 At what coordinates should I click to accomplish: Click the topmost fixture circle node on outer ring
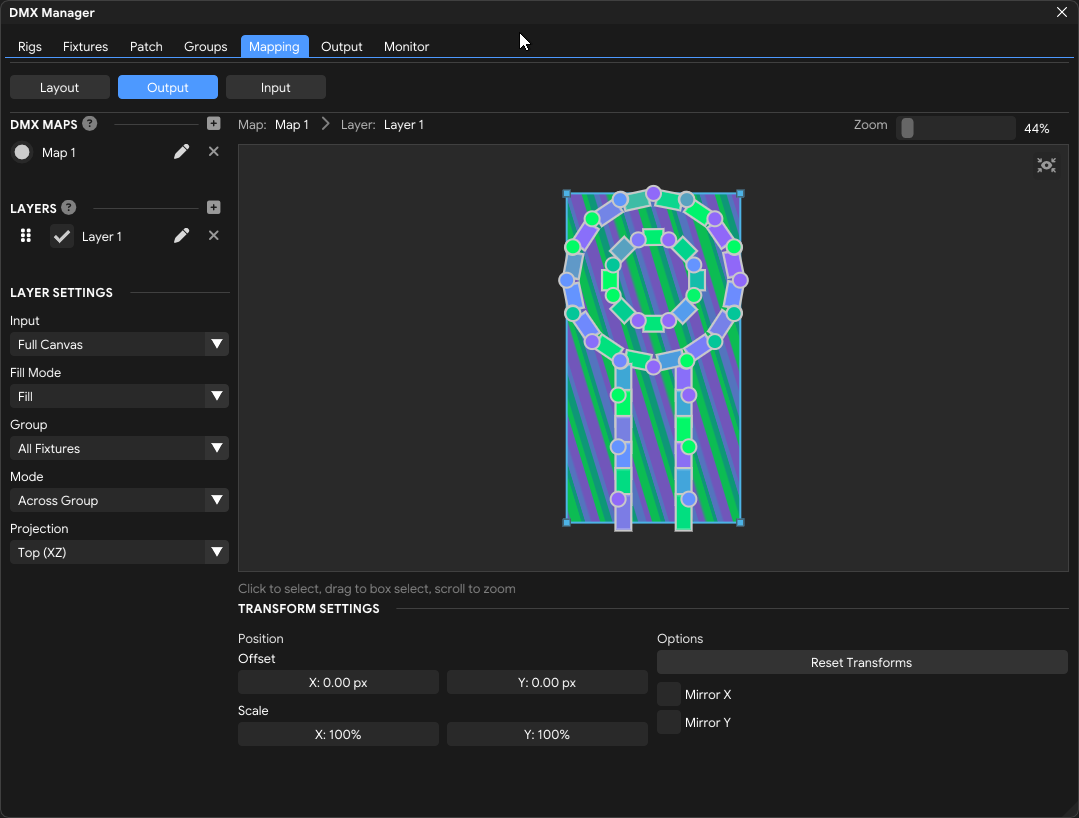(x=653, y=193)
